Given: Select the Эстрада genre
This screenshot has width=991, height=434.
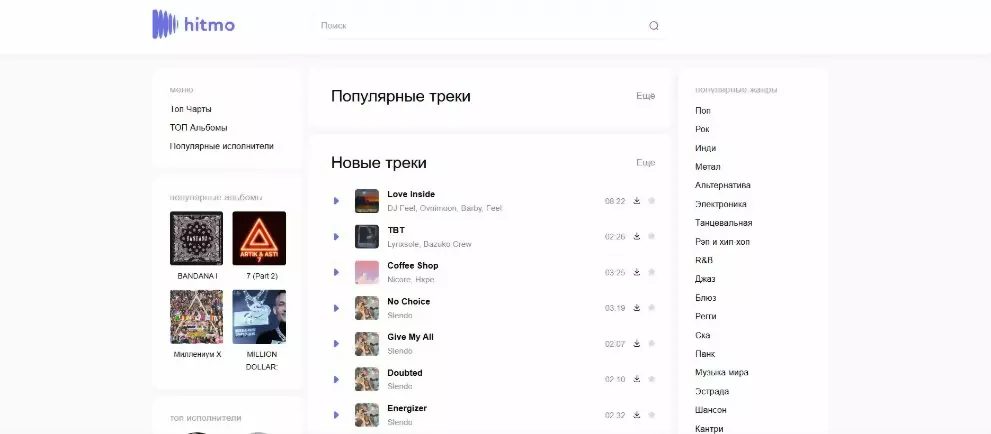Looking at the screenshot, I should (712, 391).
